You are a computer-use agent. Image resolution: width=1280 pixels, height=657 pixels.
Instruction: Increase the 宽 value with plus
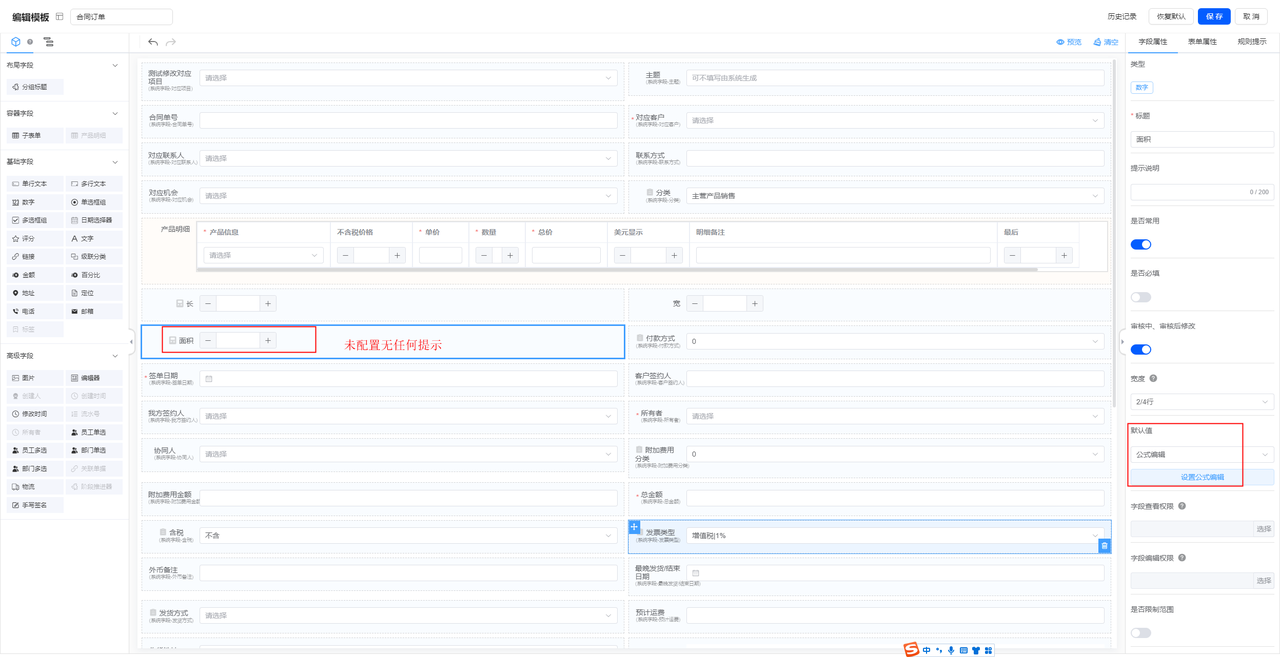point(754,303)
